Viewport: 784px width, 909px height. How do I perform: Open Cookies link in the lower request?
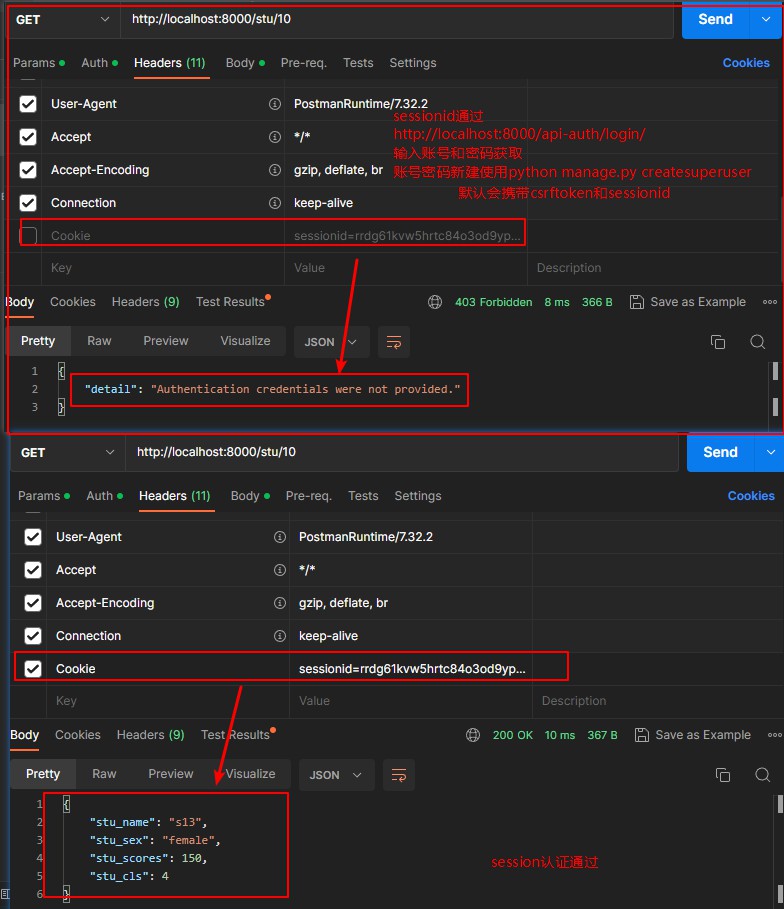click(751, 496)
